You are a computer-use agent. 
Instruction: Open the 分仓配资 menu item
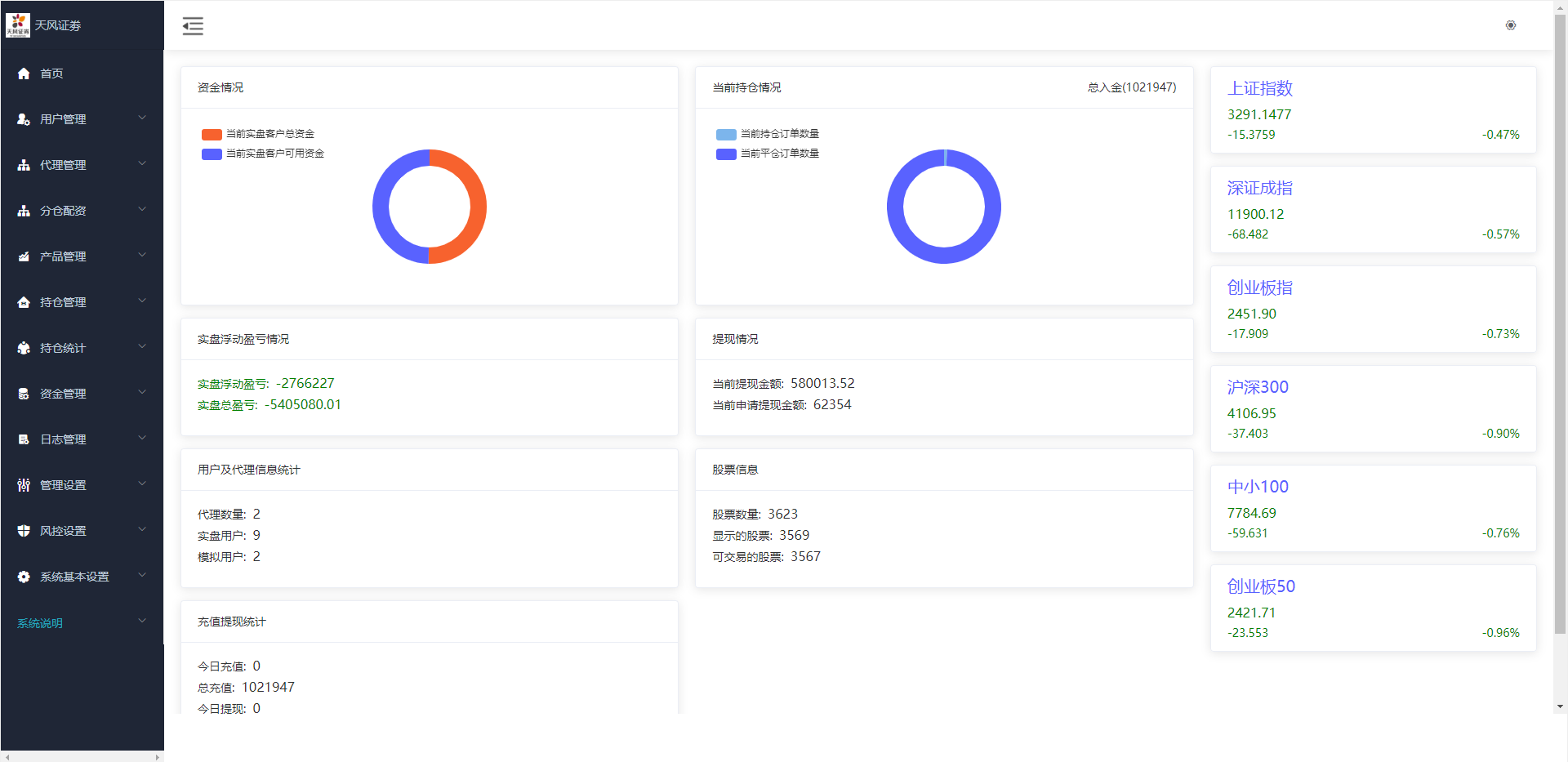63,211
